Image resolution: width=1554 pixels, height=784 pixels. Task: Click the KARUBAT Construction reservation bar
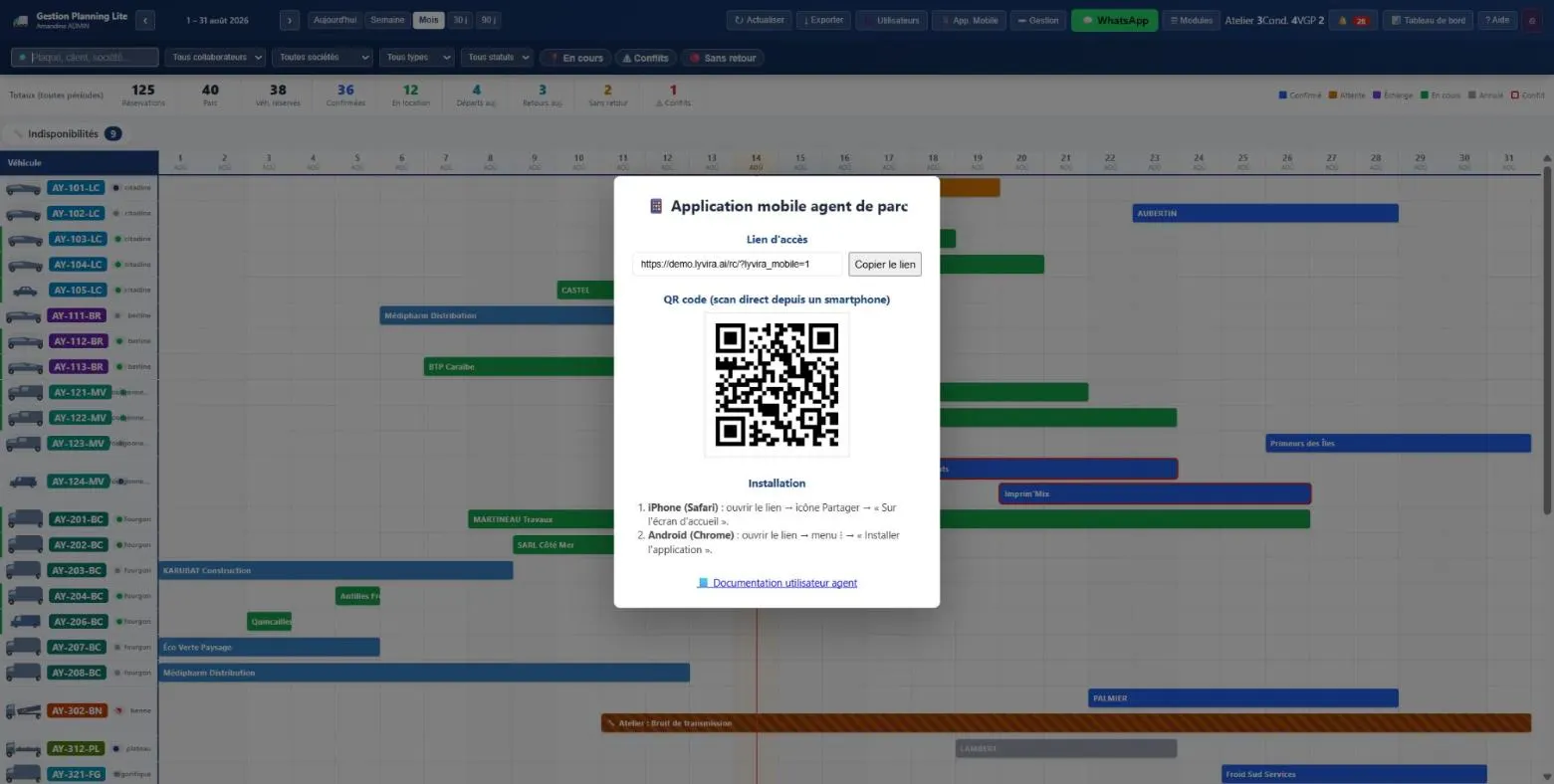(335, 571)
